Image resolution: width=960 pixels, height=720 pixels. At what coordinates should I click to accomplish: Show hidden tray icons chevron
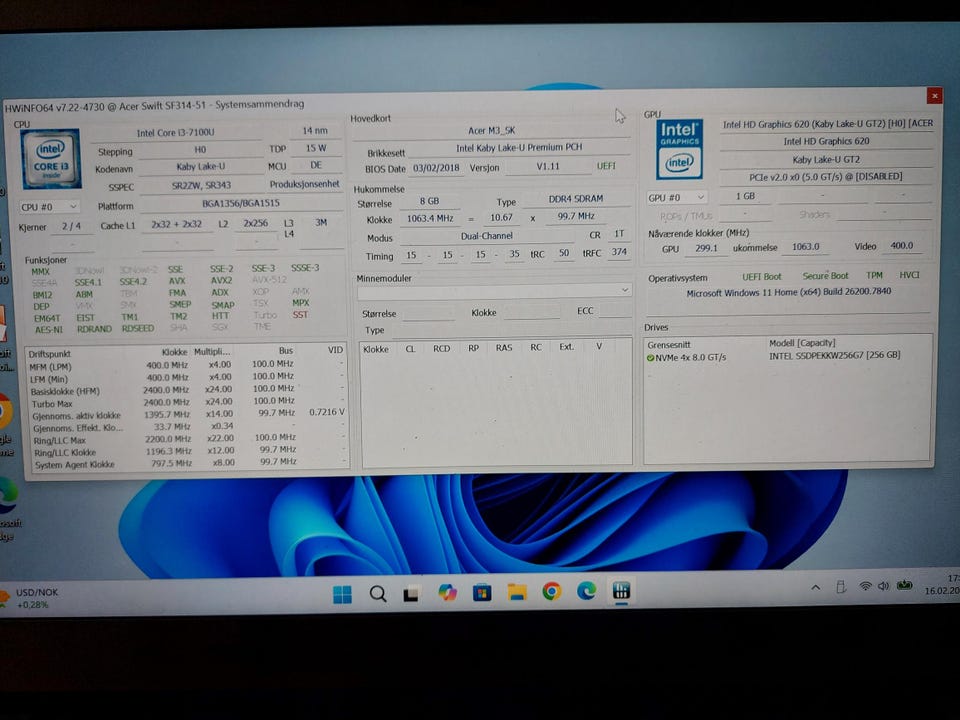(x=816, y=588)
